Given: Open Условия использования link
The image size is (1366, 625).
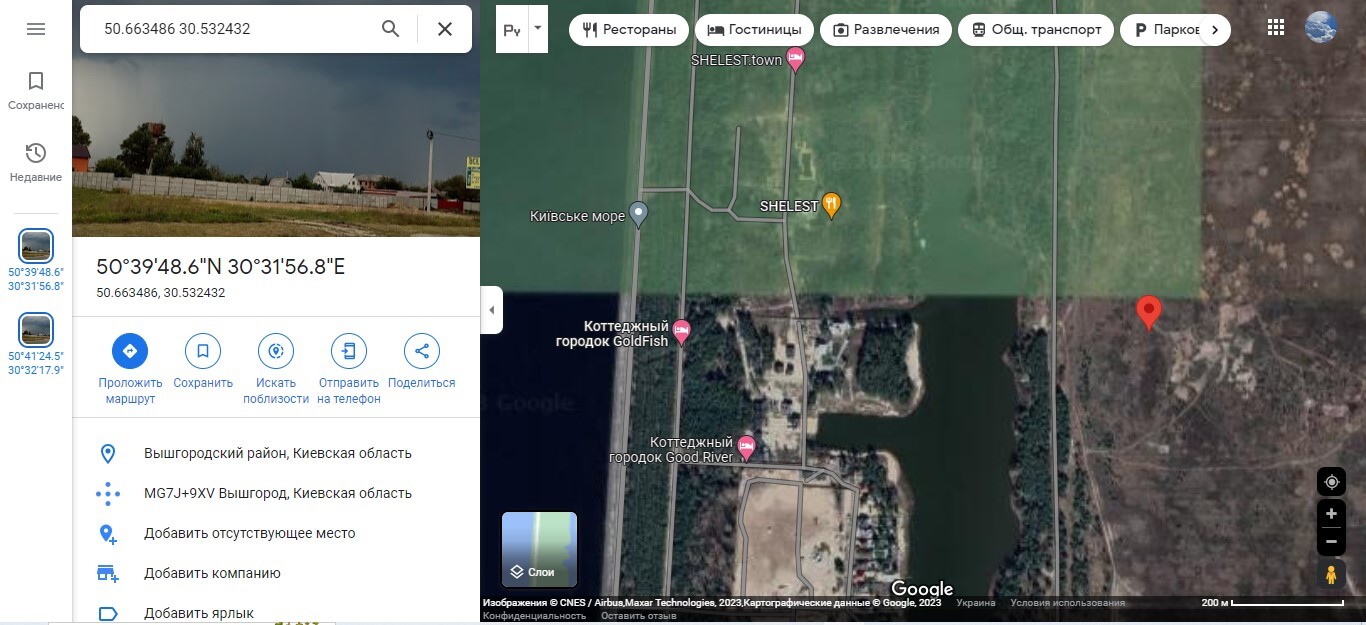Looking at the screenshot, I should pos(1068,603).
